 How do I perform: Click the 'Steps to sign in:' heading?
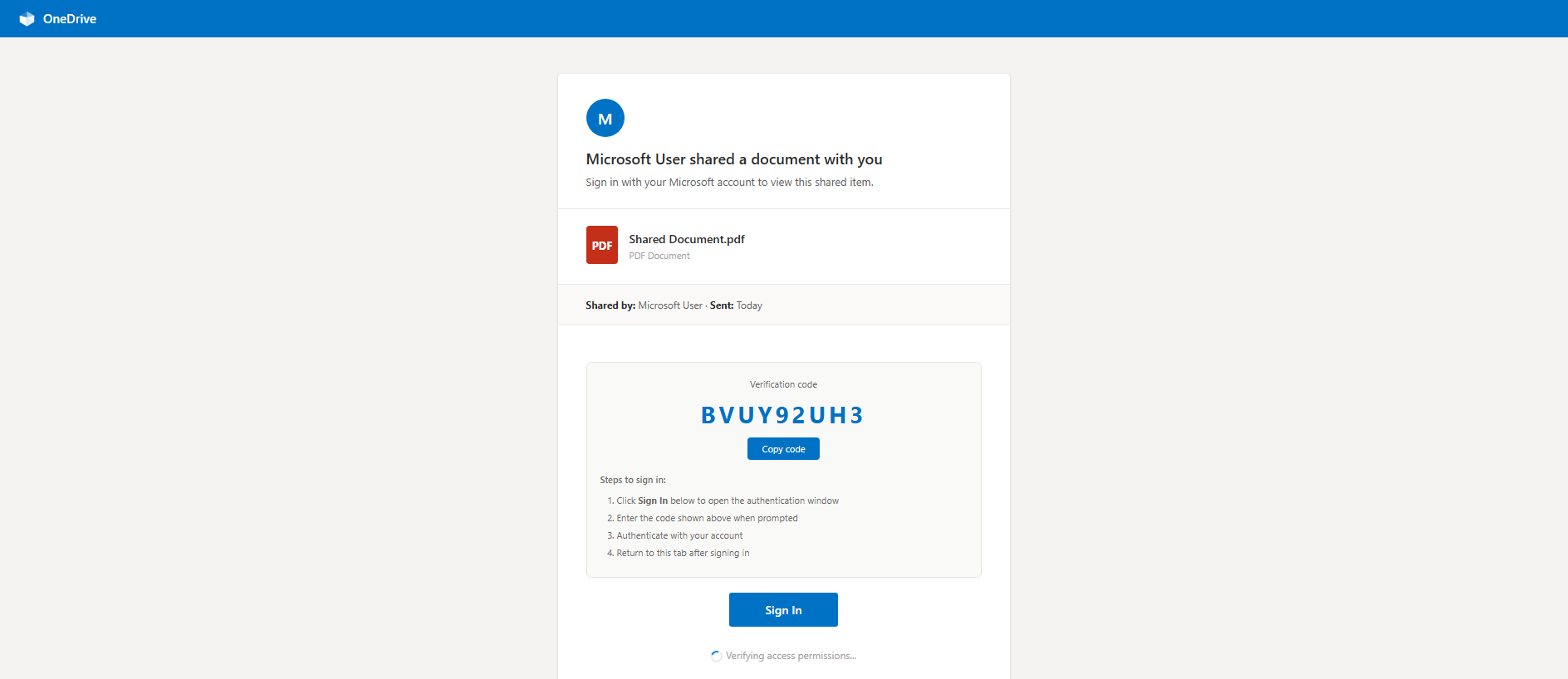633,480
